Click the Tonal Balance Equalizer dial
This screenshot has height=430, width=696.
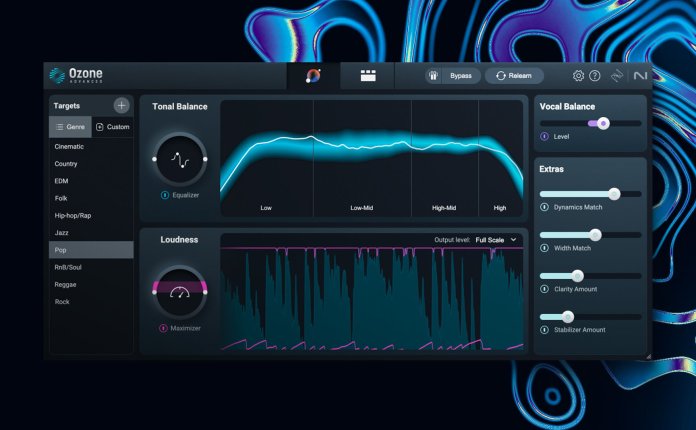(x=180, y=159)
